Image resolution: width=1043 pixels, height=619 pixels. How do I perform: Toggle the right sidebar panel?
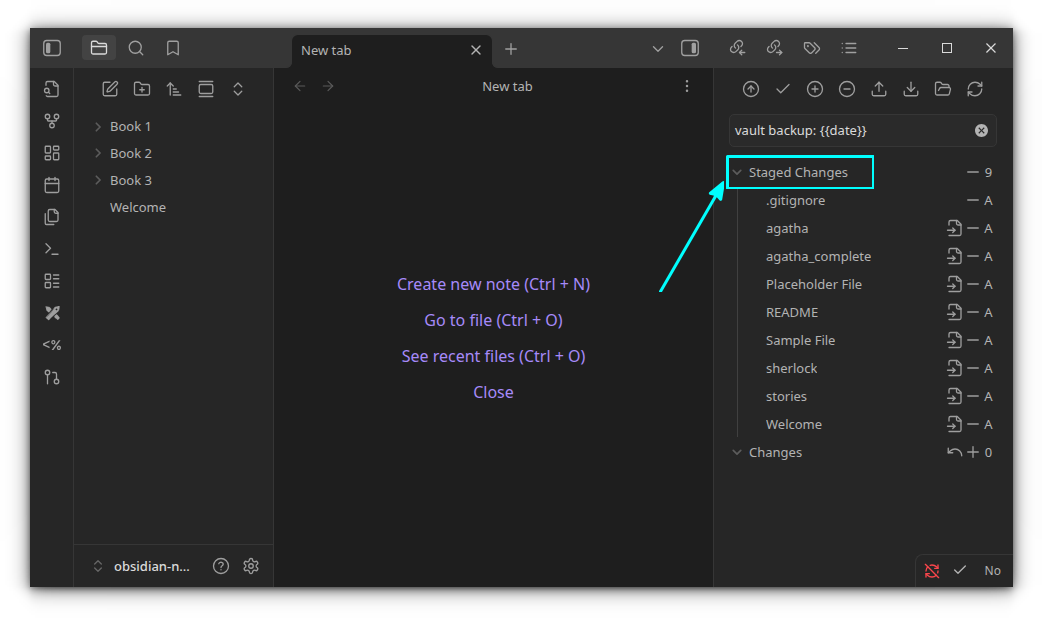click(690, 48)
